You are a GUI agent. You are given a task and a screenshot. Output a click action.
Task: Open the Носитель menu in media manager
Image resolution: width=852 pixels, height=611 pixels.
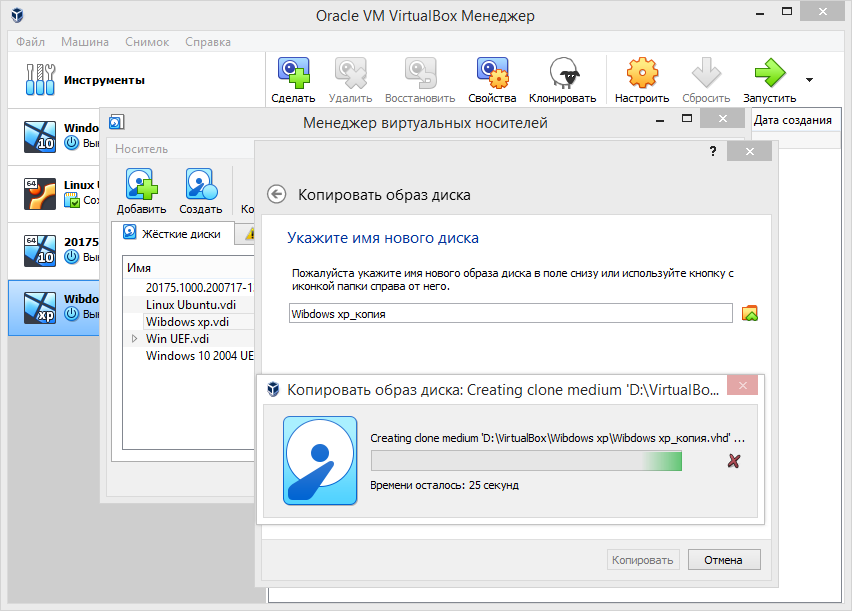click(x=141, y=149)
